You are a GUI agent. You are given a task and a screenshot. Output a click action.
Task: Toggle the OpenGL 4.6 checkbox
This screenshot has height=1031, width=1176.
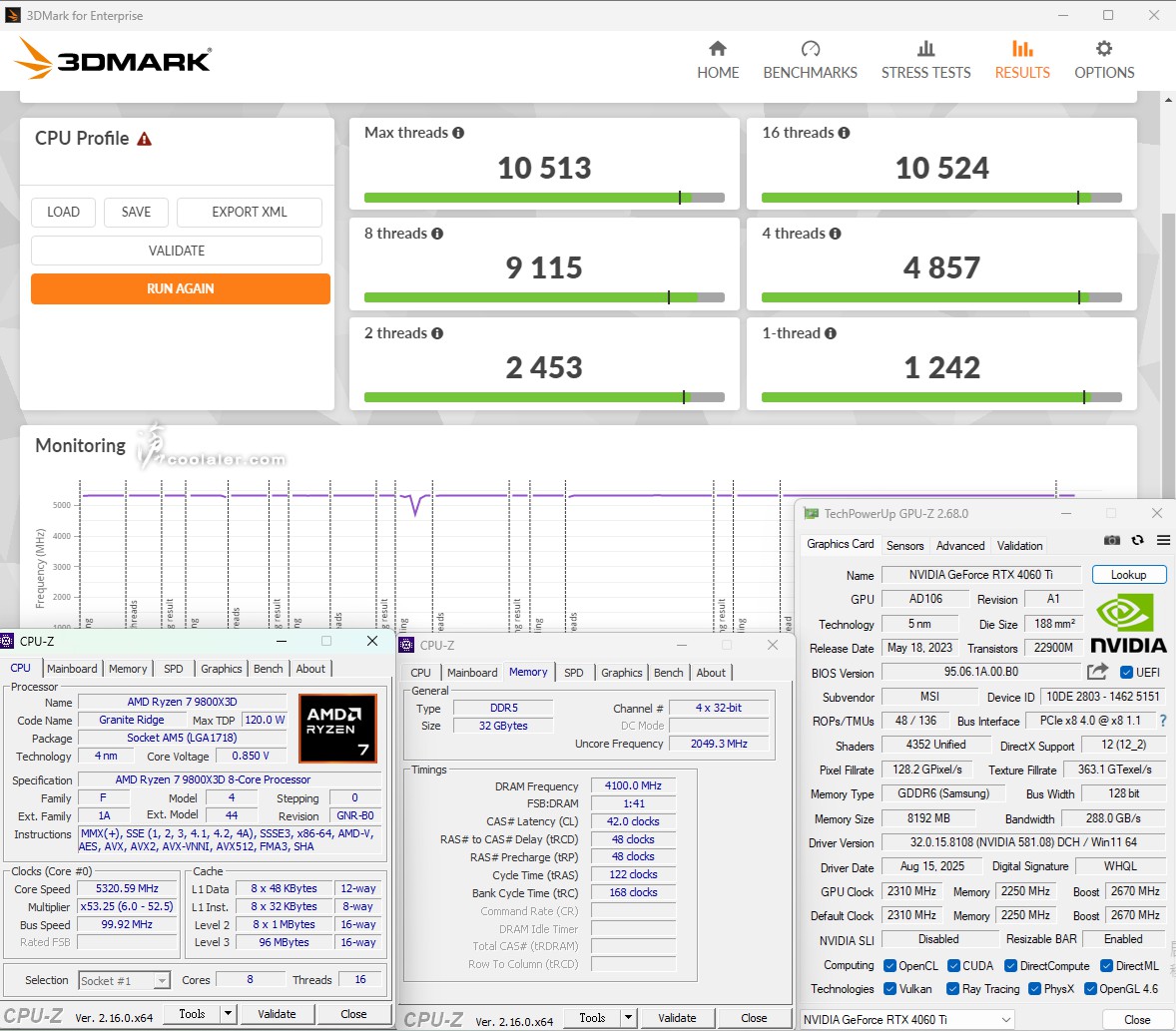tap(1091, 989)
